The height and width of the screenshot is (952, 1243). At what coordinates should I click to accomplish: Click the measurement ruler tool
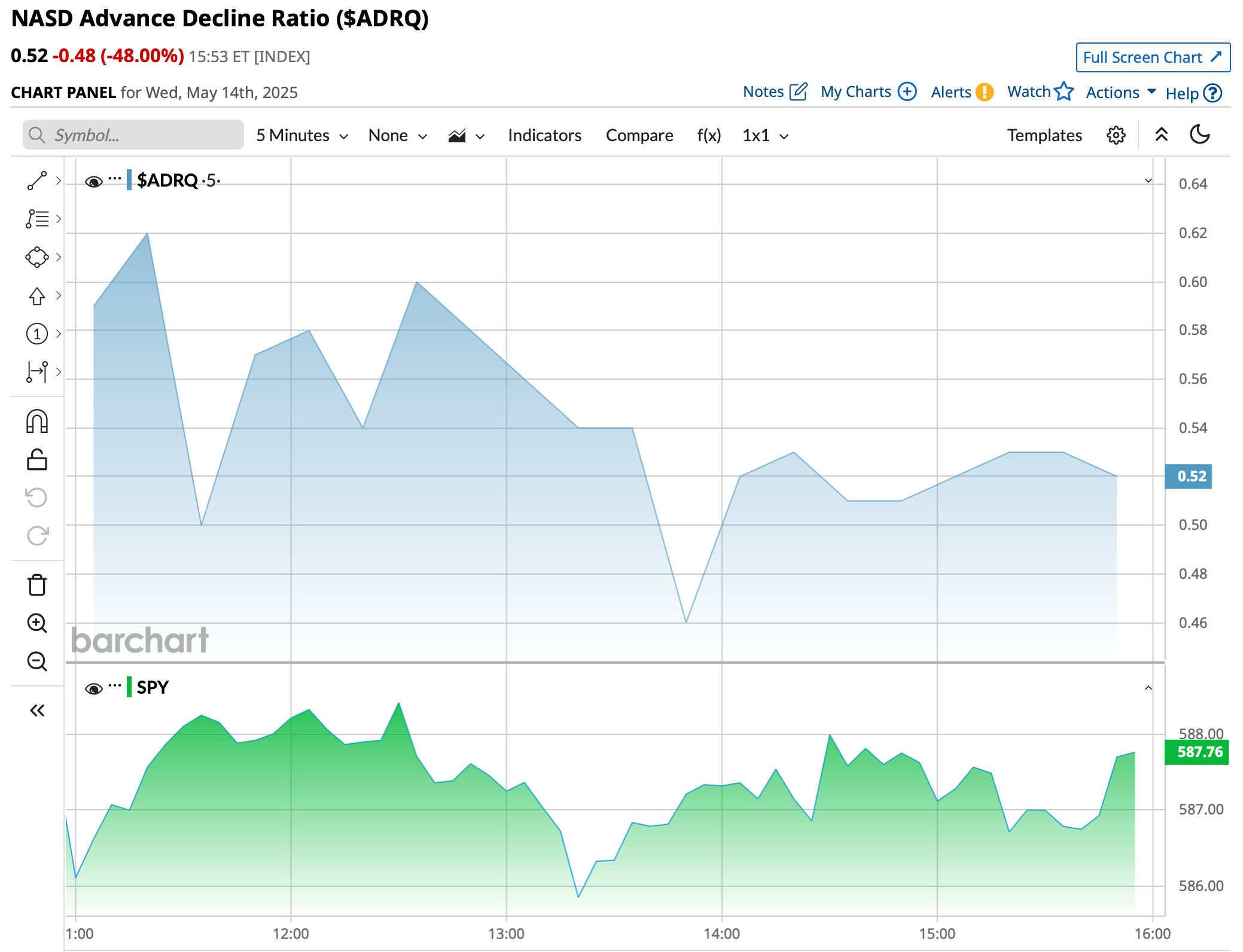[x=36, y=371]
